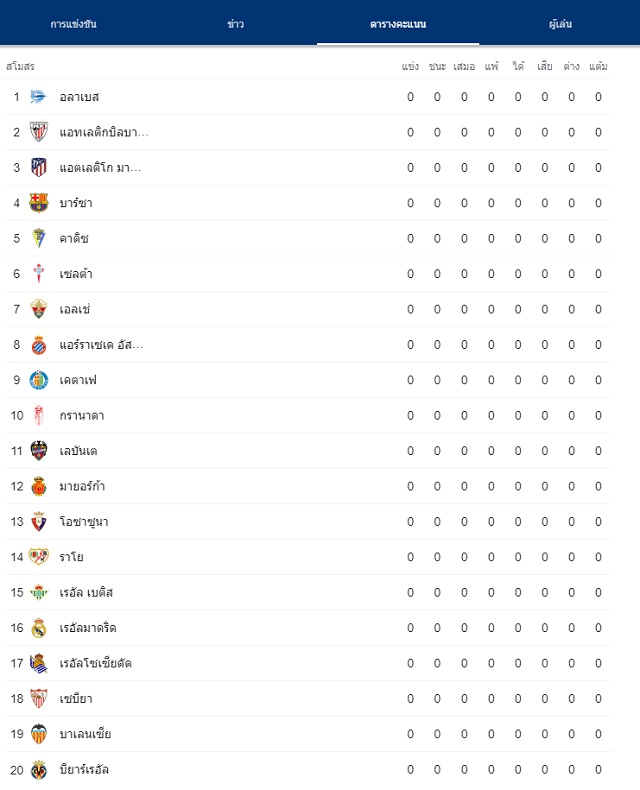Image resolution: width=640 pixels, height=790 pixels.
Task: Click the Getafe crest icon
Action: click(39, 380)
